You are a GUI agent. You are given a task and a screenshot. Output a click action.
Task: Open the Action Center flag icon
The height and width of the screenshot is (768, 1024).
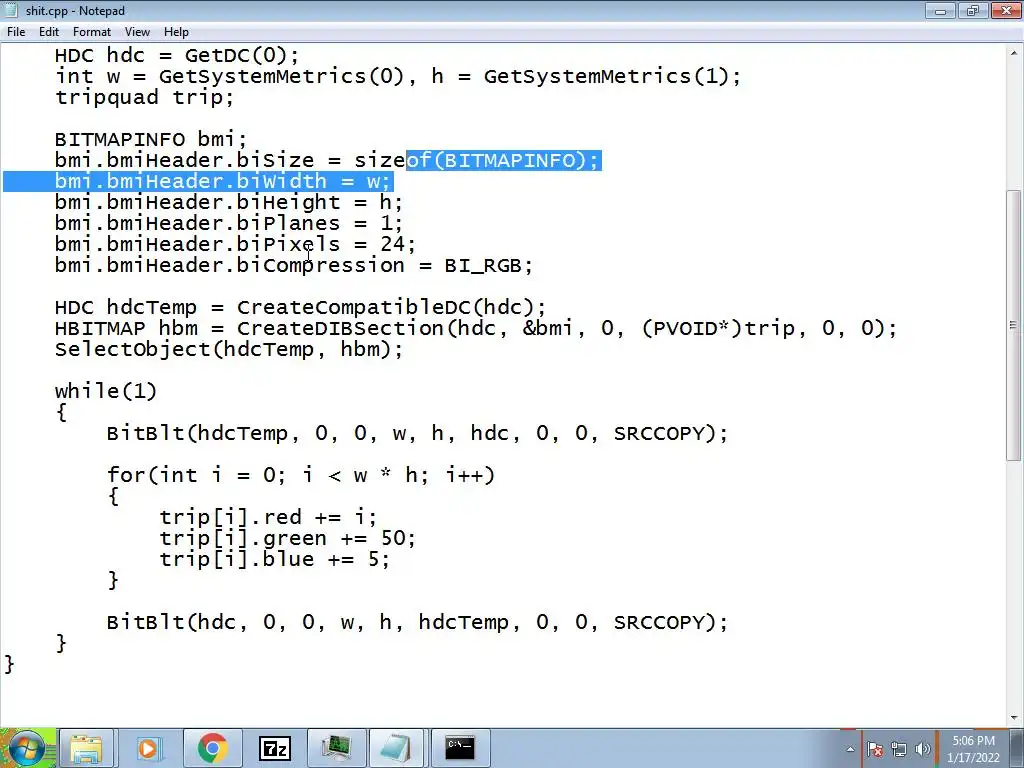tap(874, 749)
